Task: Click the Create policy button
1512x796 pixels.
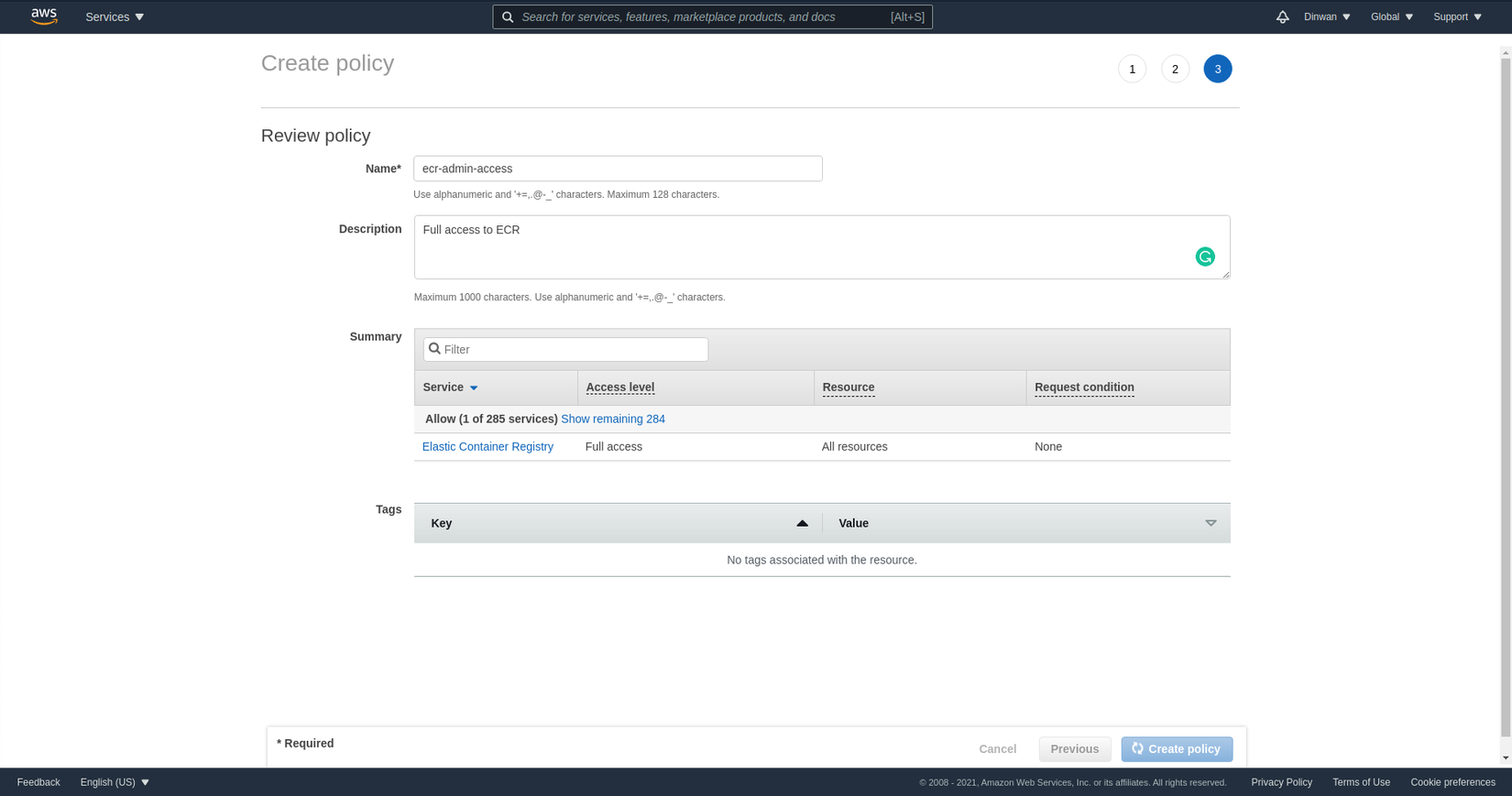Action: point(1177,749)
